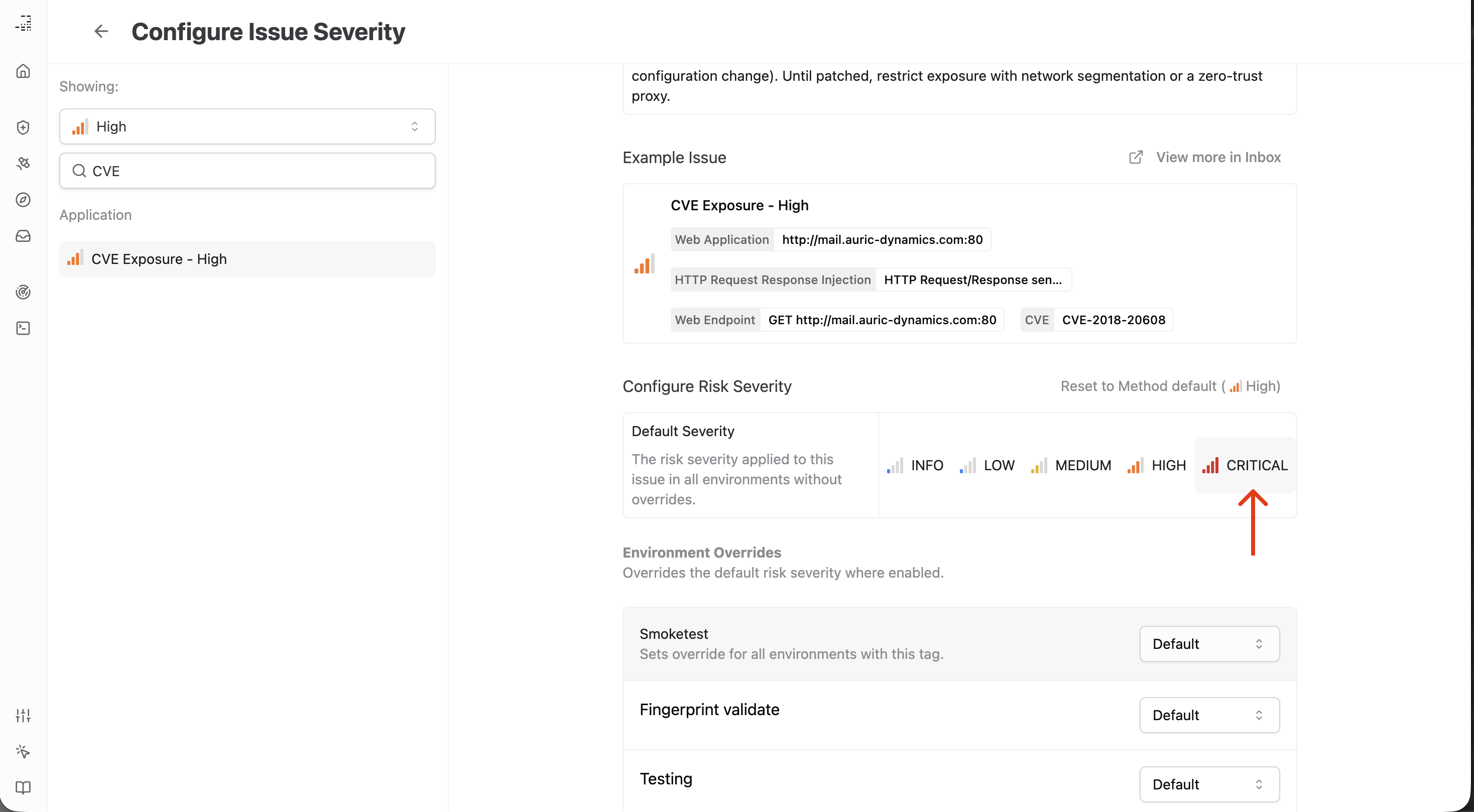1474x812 pixels.
Task: Select HIGH default severity option
Action: 1156,466
